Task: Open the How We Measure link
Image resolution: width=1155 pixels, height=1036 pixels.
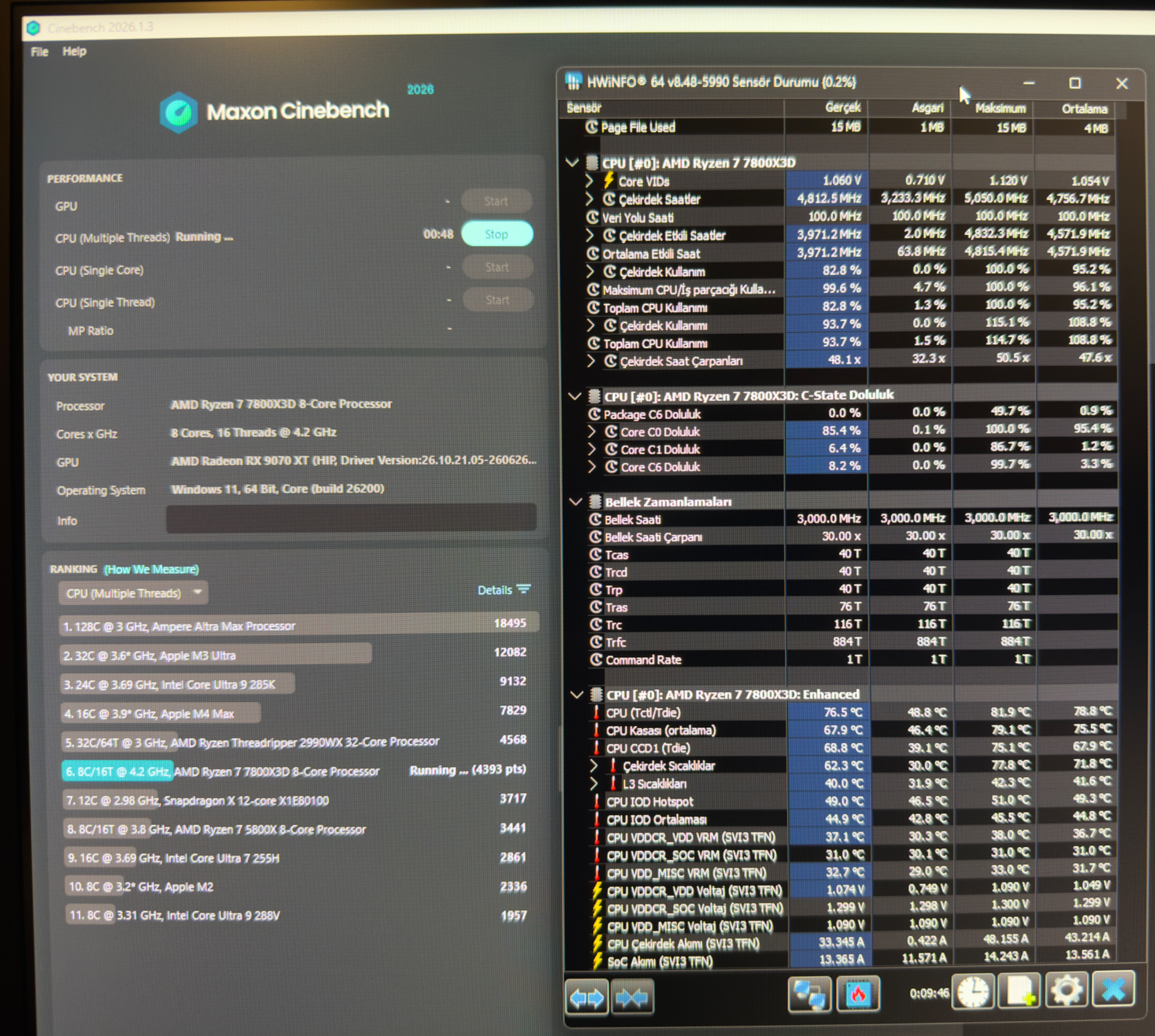Action: coord(152,569)
